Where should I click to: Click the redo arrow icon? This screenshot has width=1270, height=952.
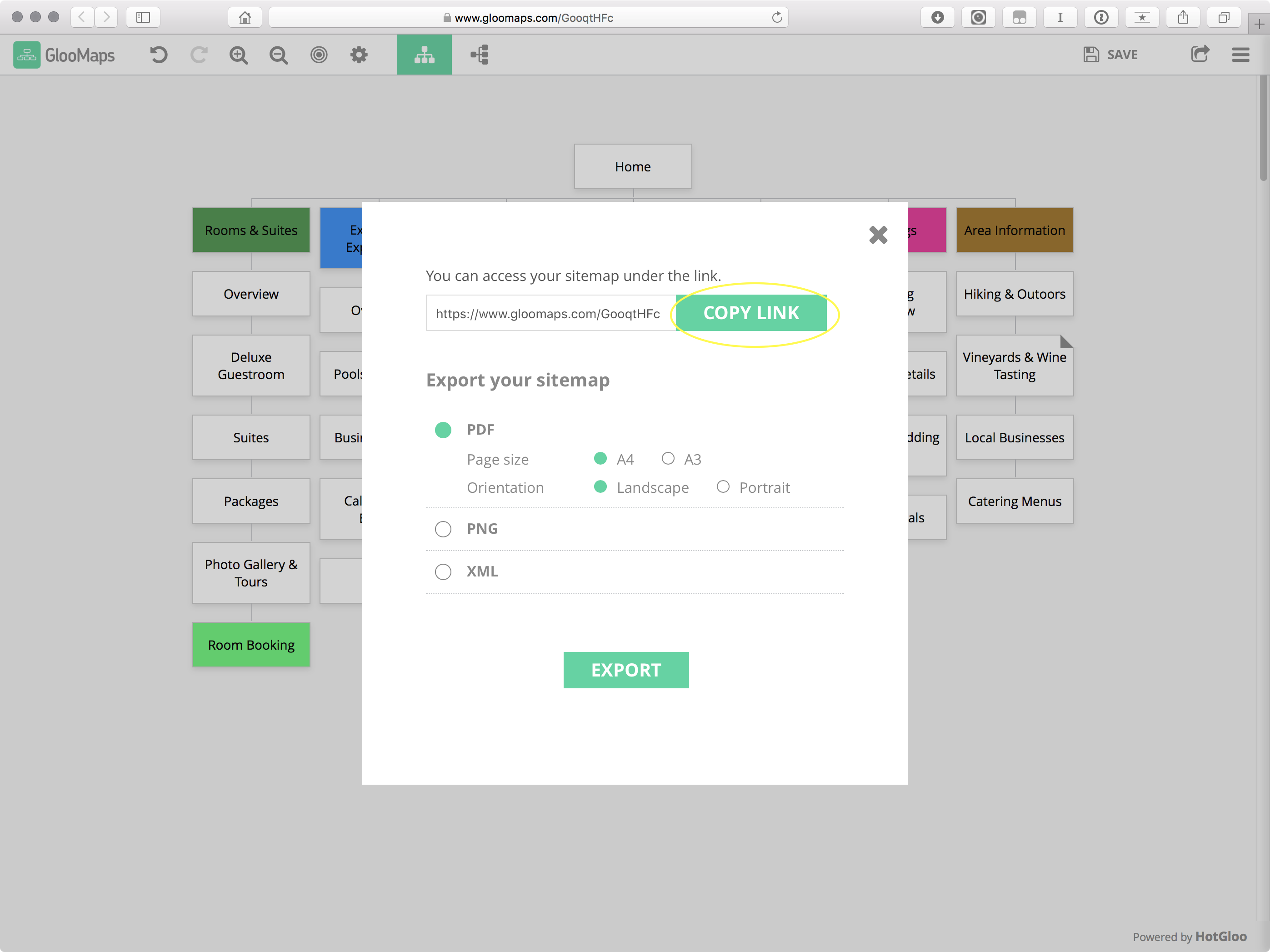point(199,55)
